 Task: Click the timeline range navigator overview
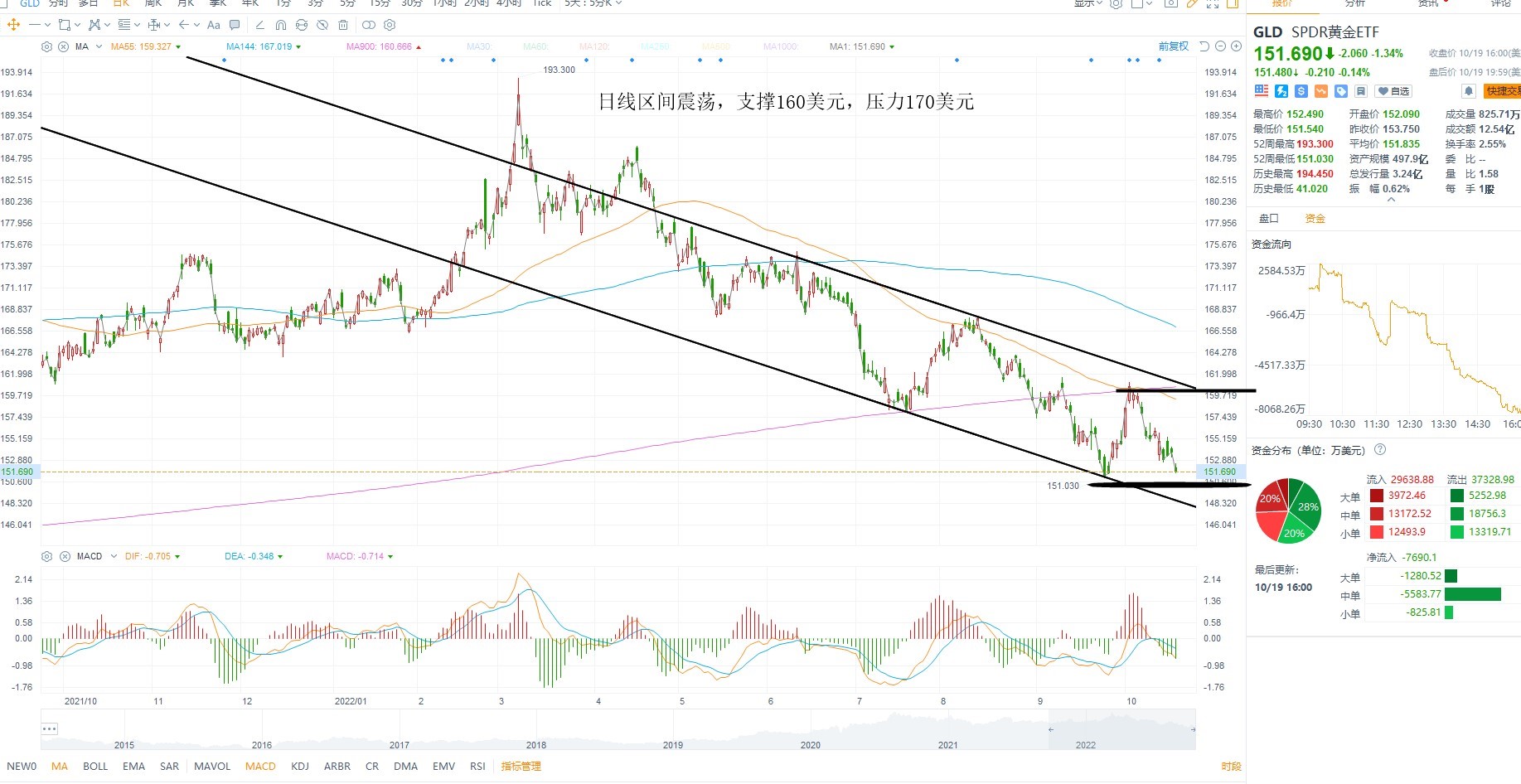[618, 730]
